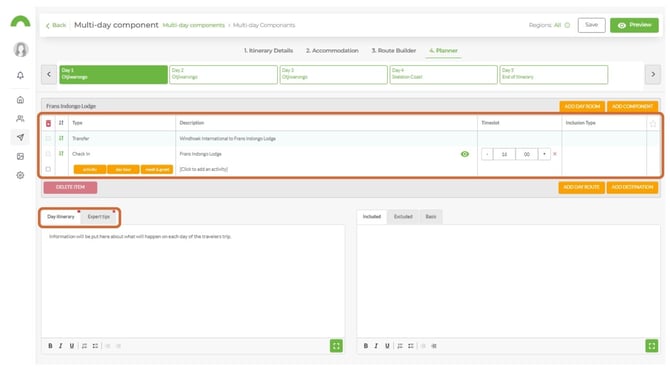
Task: Toggle the Regions All indicator
Action: pos(567,25)
